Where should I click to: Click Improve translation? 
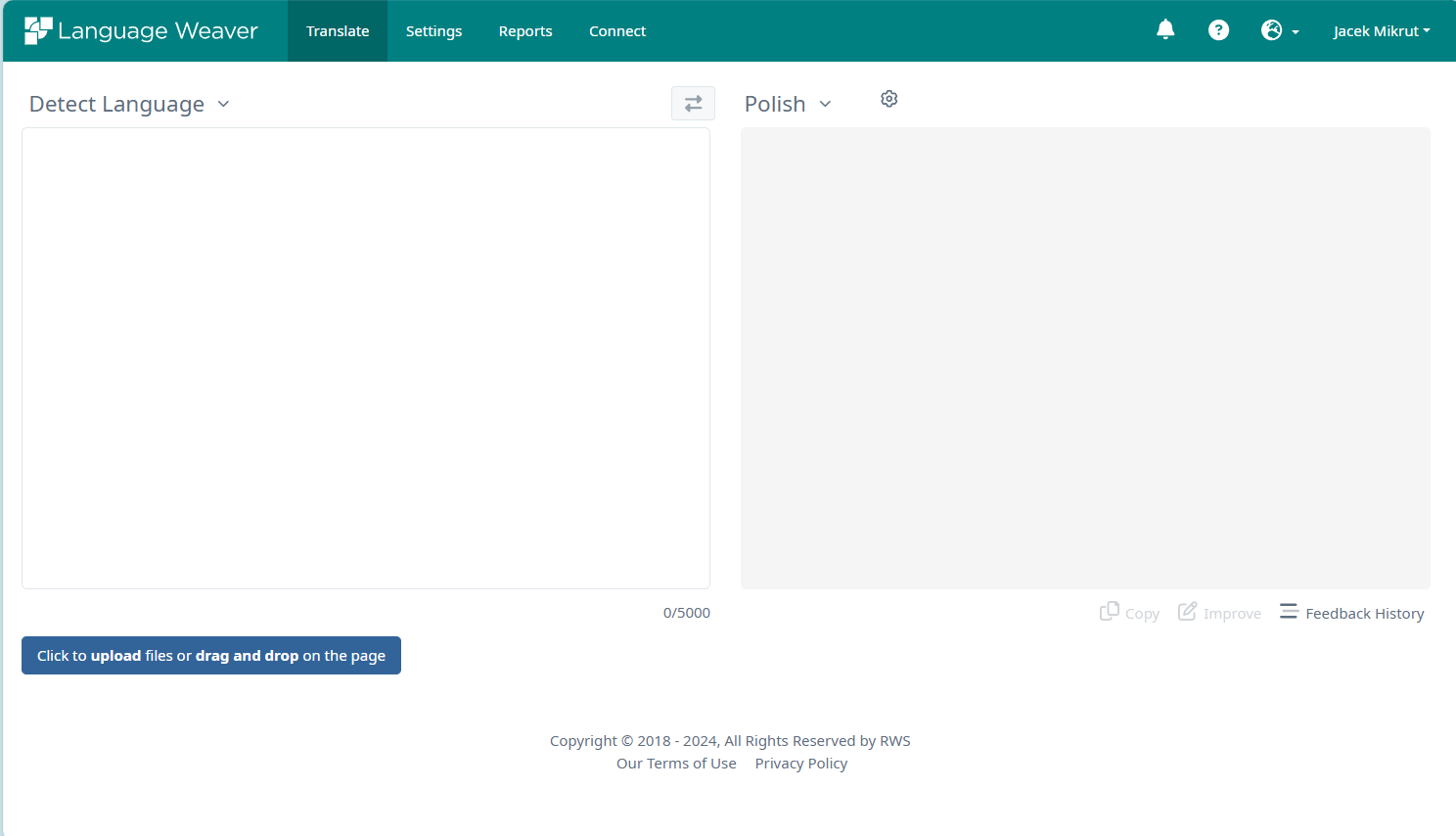(x=1219, y=613)
